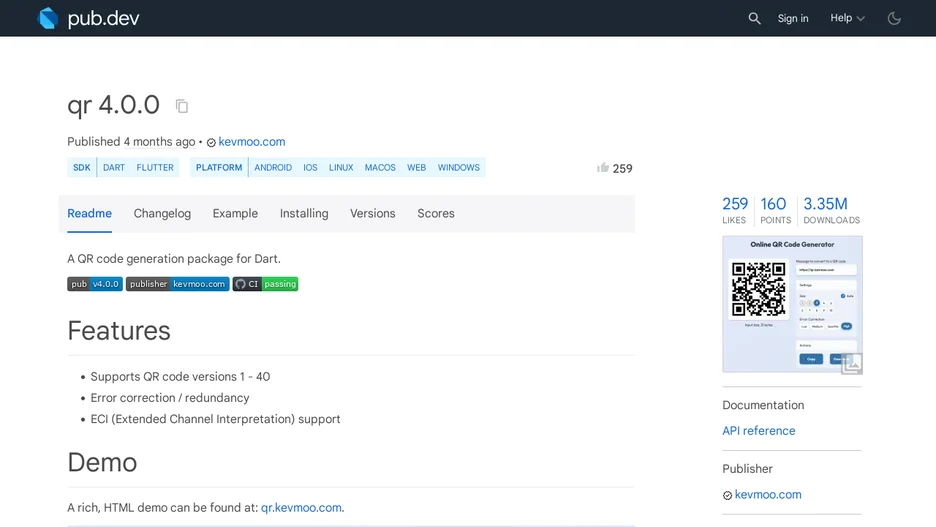
Task: Open the API reference link
Action: [759, 431]
